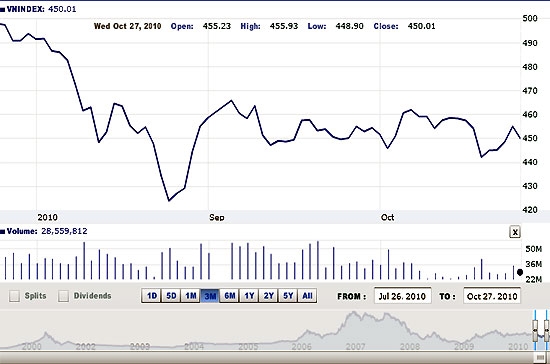Click the Volume legend label
The width and height of the screenshot is (550, 364).
[x=22, y=231]
